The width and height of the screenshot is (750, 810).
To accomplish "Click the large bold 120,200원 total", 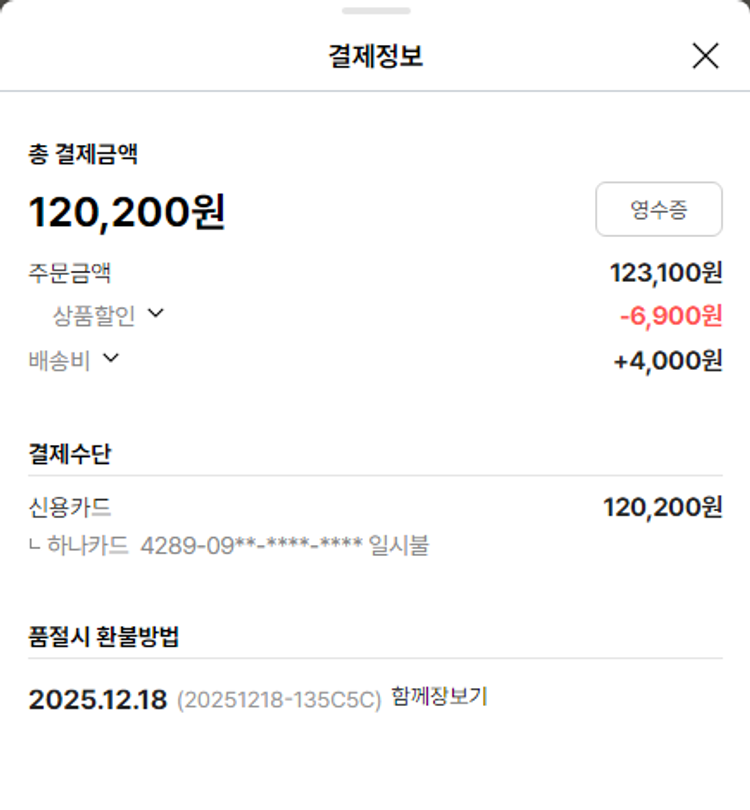I will pyautogui.click(x=127, y=211).
